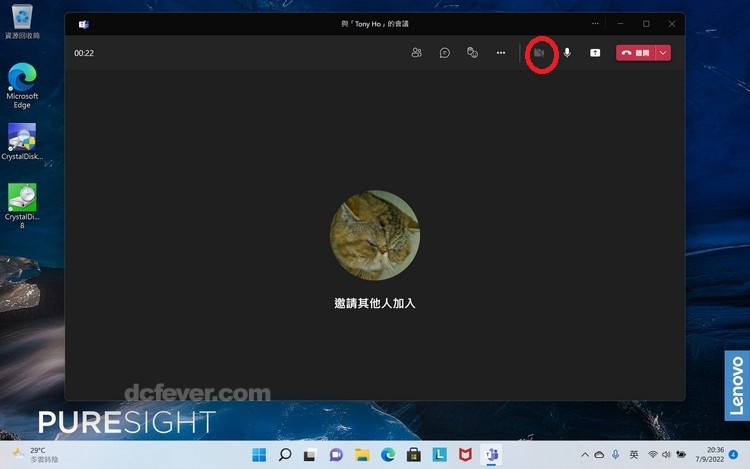
Task: Open the share content tray
Action: click(595, 53)
